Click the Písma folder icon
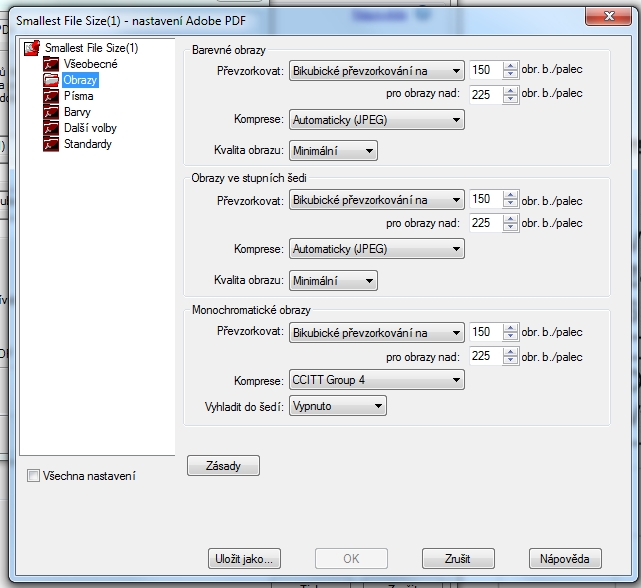Viewport: 641px width, 588px height. [51, 96]
